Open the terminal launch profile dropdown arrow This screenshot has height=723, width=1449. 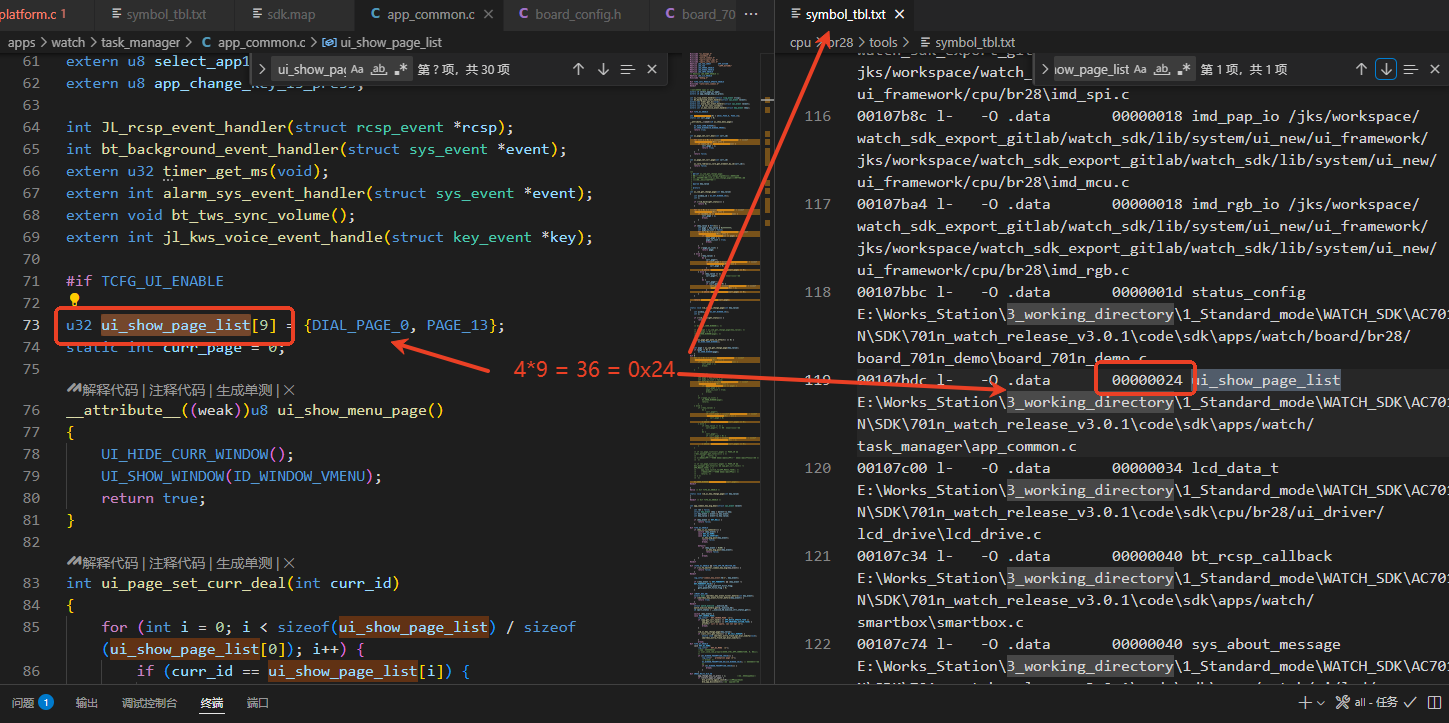[1322, 703]
